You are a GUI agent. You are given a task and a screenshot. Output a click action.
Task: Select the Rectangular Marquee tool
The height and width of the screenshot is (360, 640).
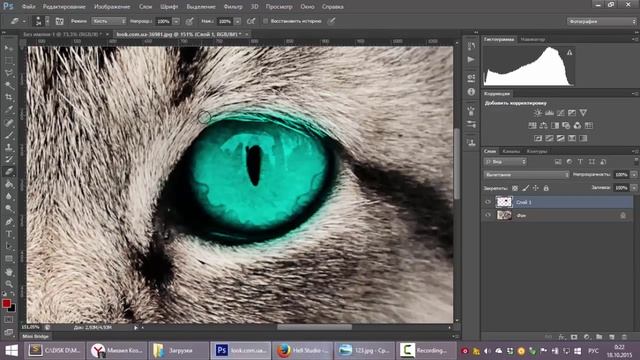point(9,61)
